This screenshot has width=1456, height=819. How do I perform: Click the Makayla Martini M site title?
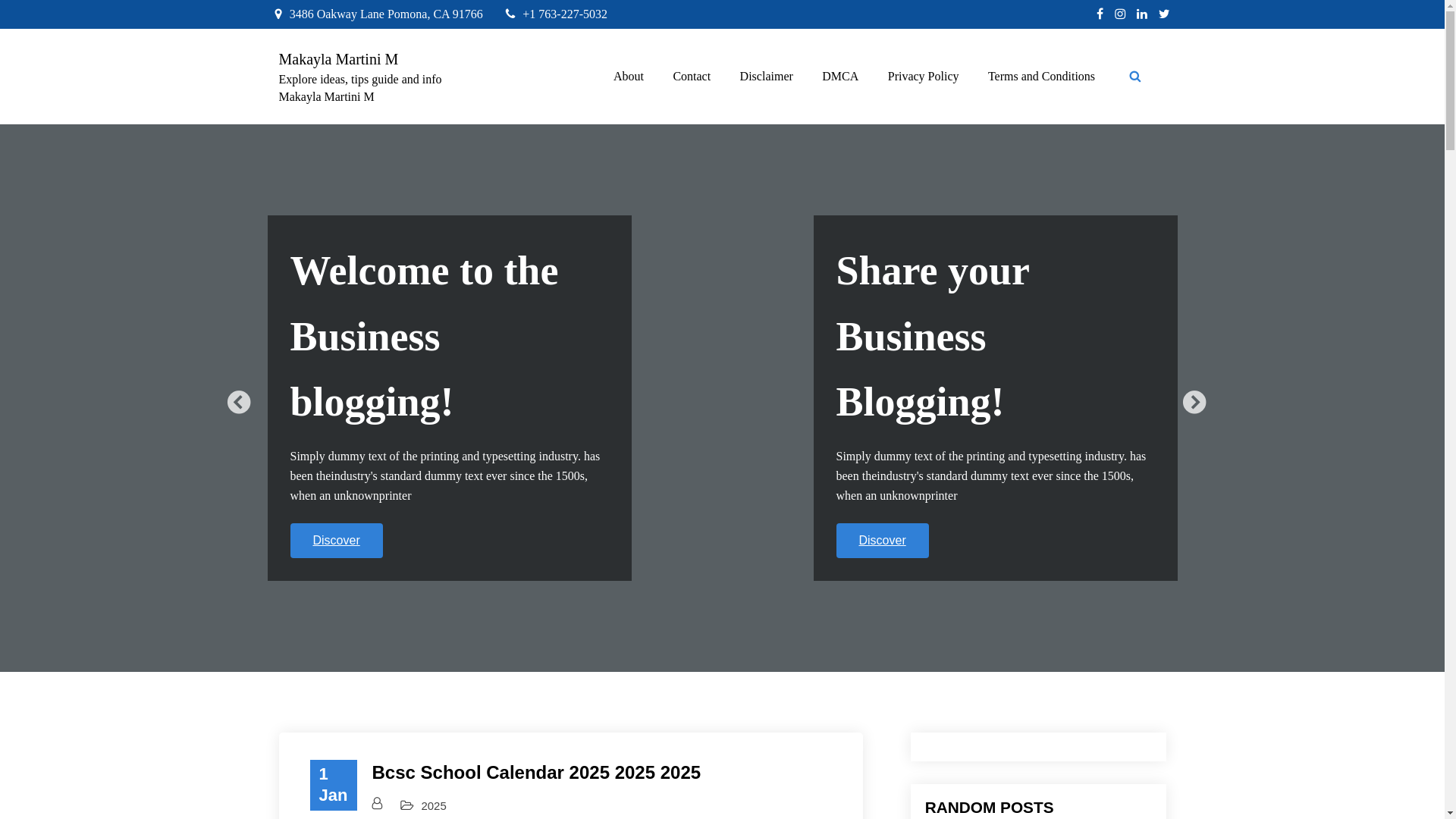pyautogui.click(x=338, y=59)
